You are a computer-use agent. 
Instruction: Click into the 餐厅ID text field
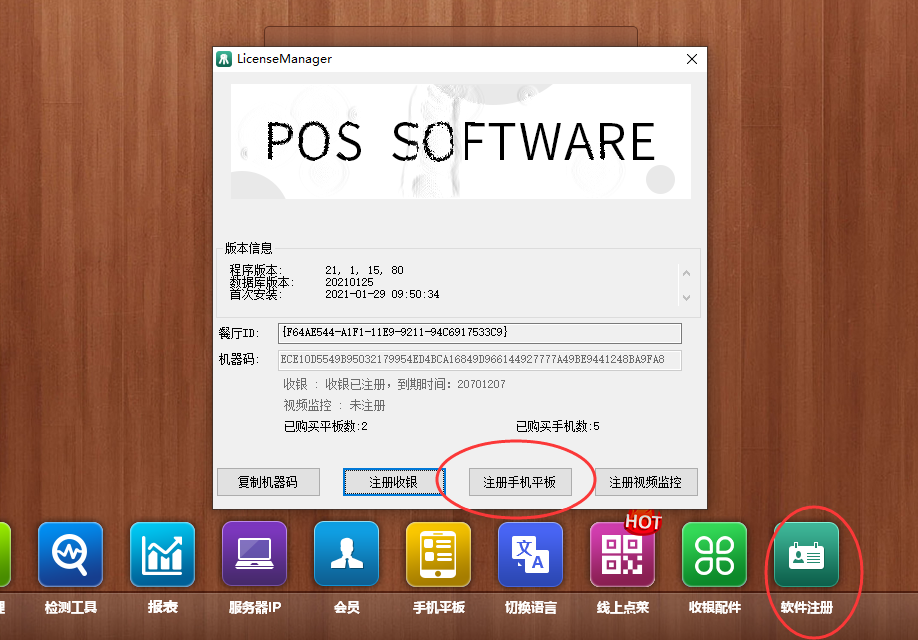479,333
